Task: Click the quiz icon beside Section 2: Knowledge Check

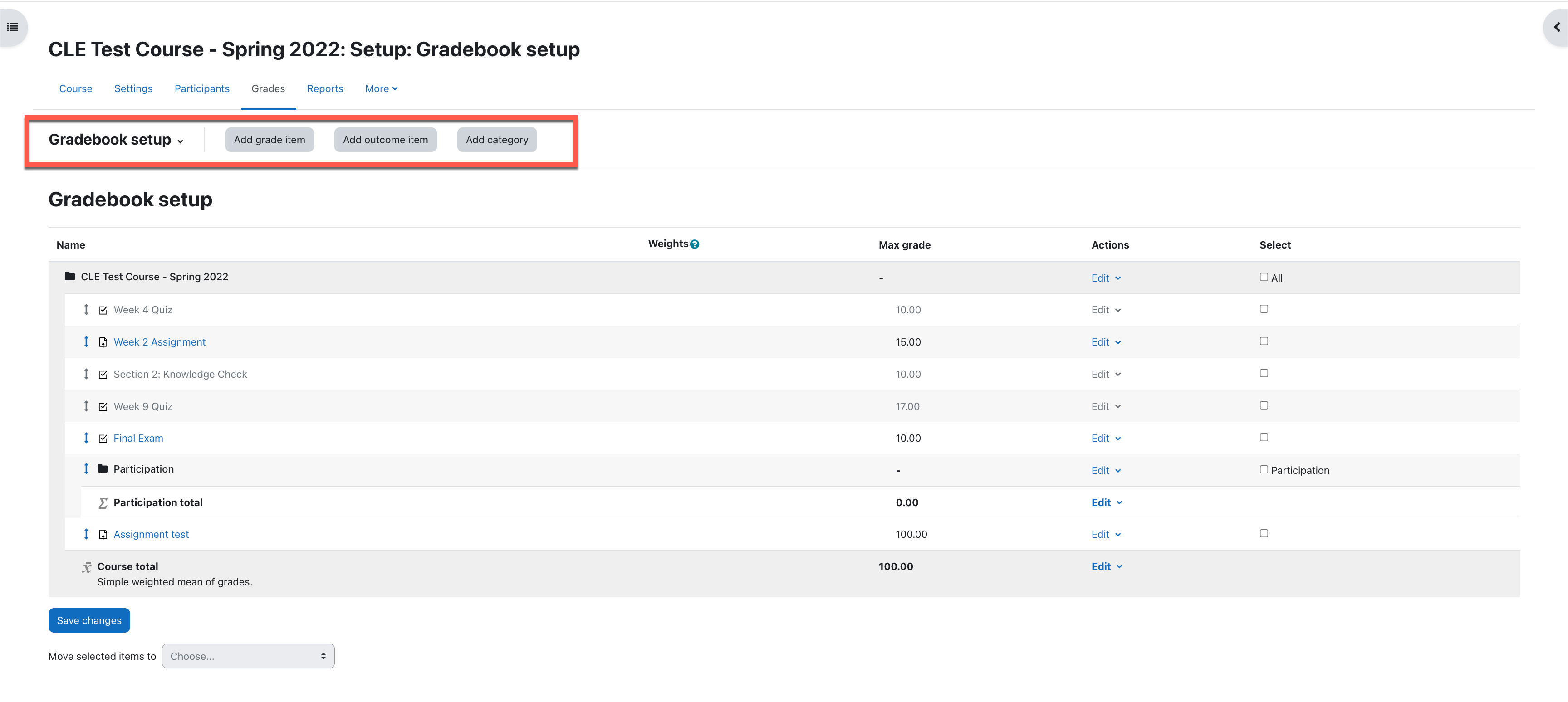Action: (x=103, y=375)
